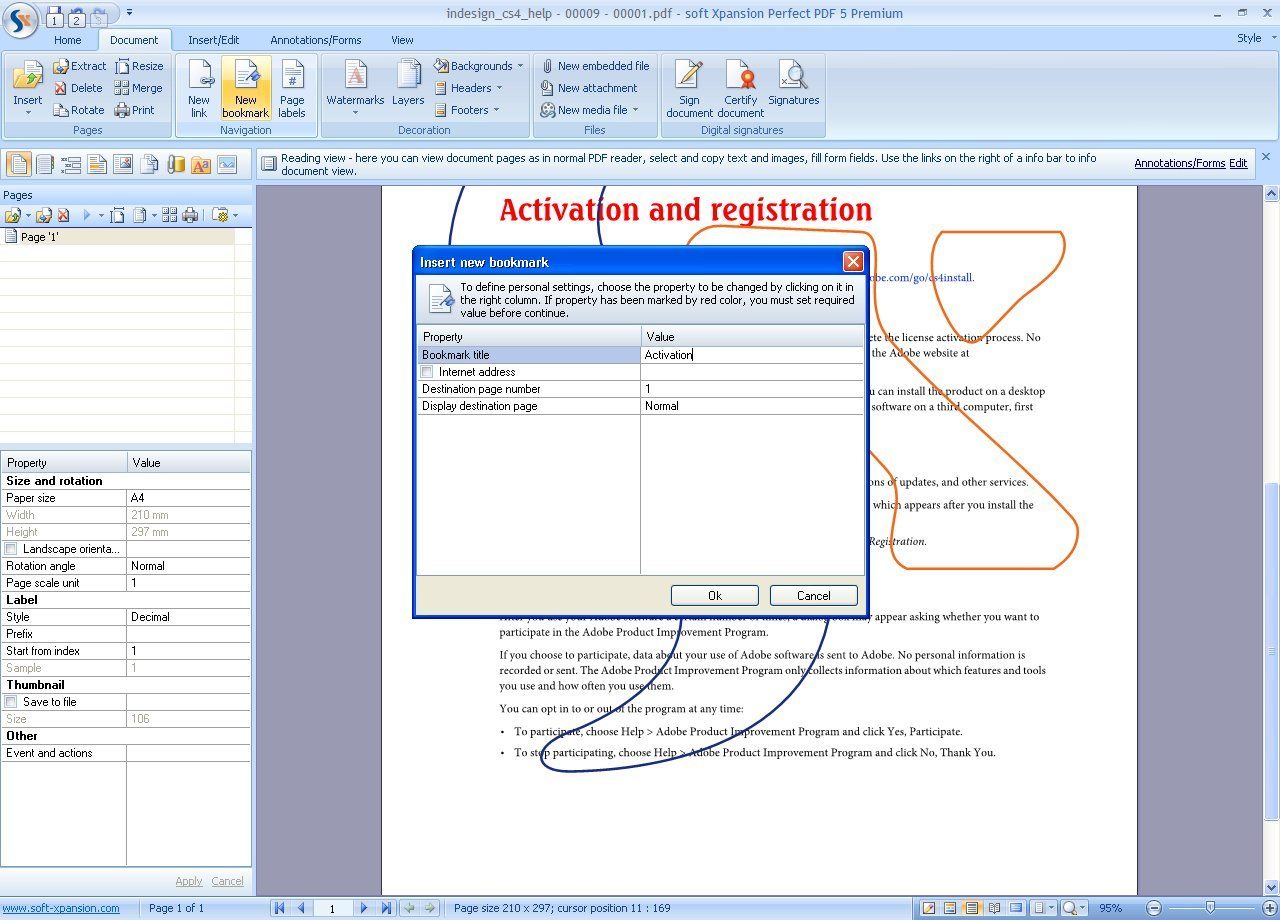Switch to the Home ribbon tab
Viewport: 1280px width, 920px height.
click(68, 40)
